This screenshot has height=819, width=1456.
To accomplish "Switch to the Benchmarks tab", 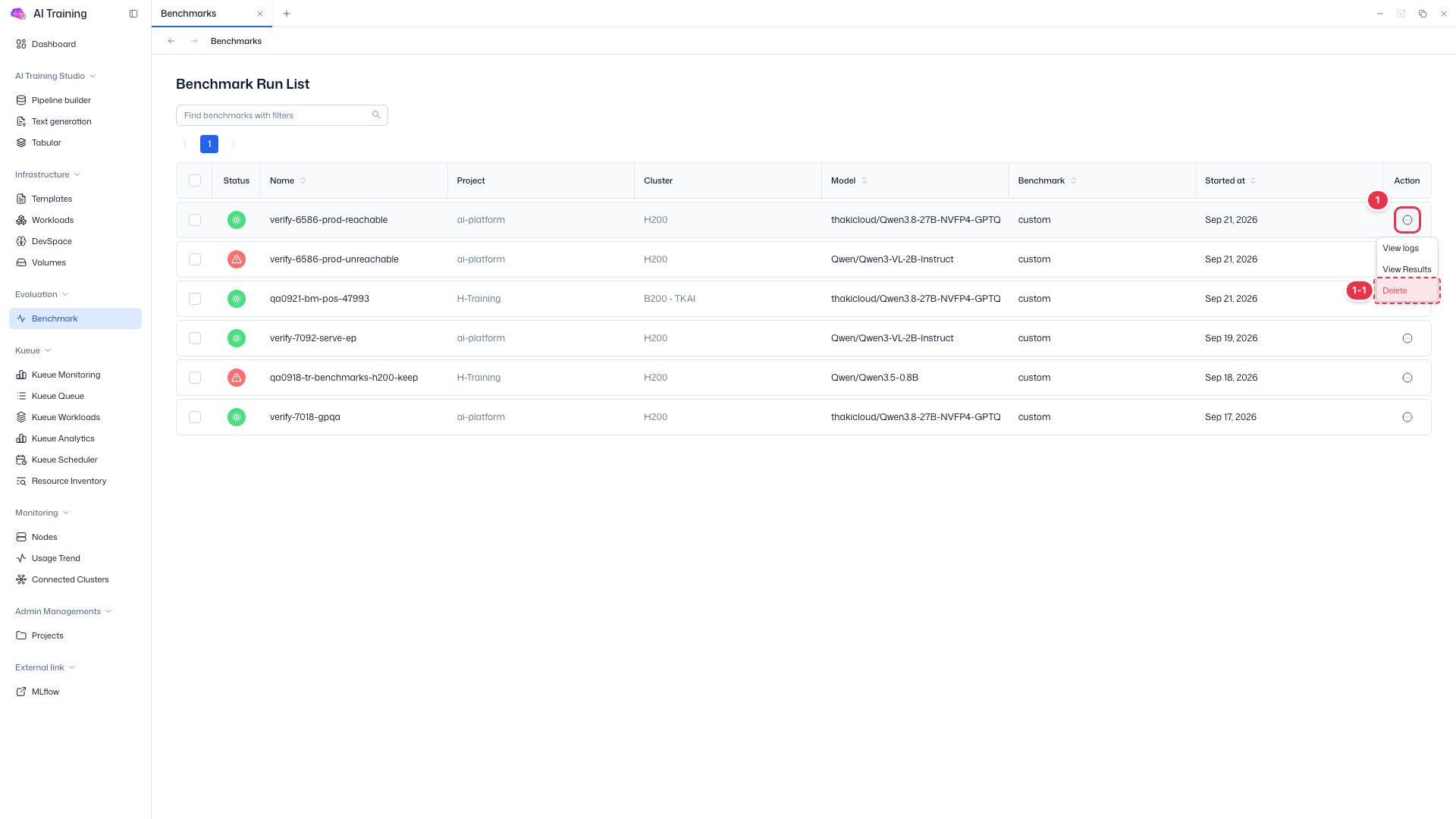I will 212,14.
